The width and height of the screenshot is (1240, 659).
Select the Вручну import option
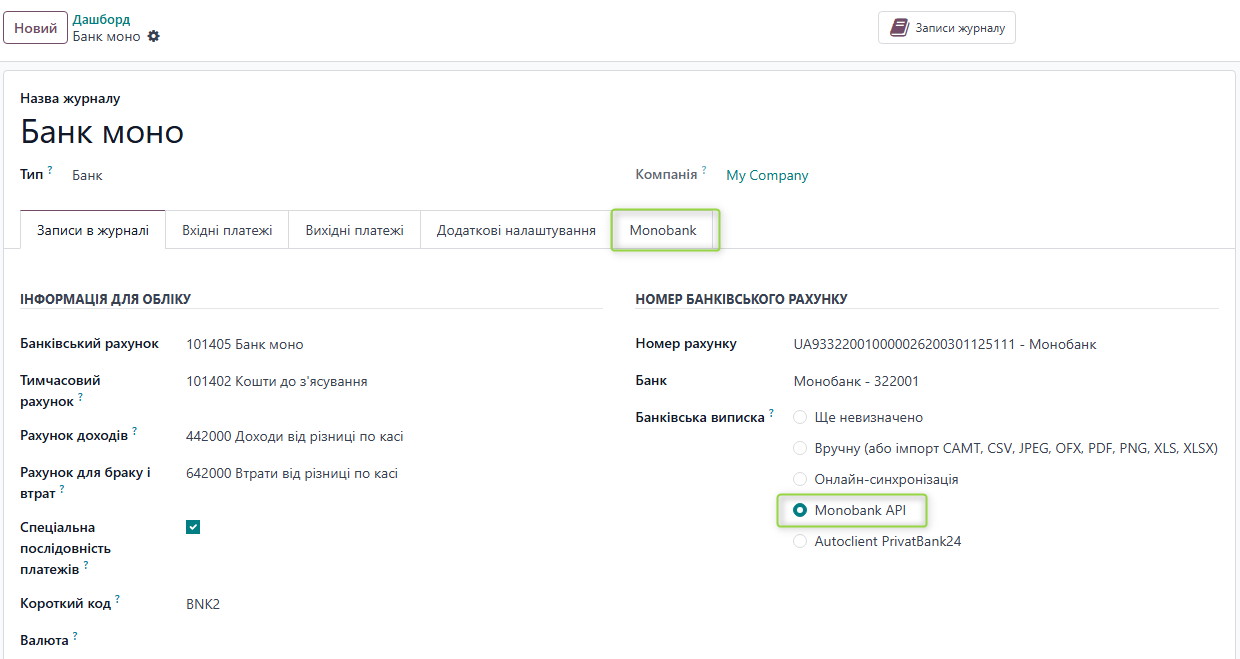point(800,448)
